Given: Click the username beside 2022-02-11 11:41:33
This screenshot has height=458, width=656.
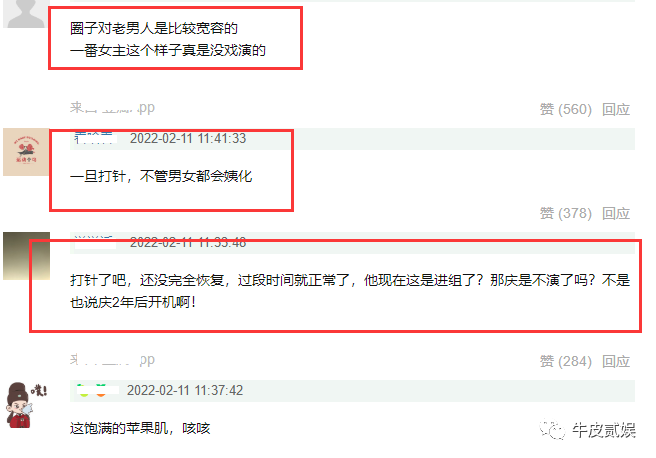Looking at the screenshot, I should tap(94, 138).
